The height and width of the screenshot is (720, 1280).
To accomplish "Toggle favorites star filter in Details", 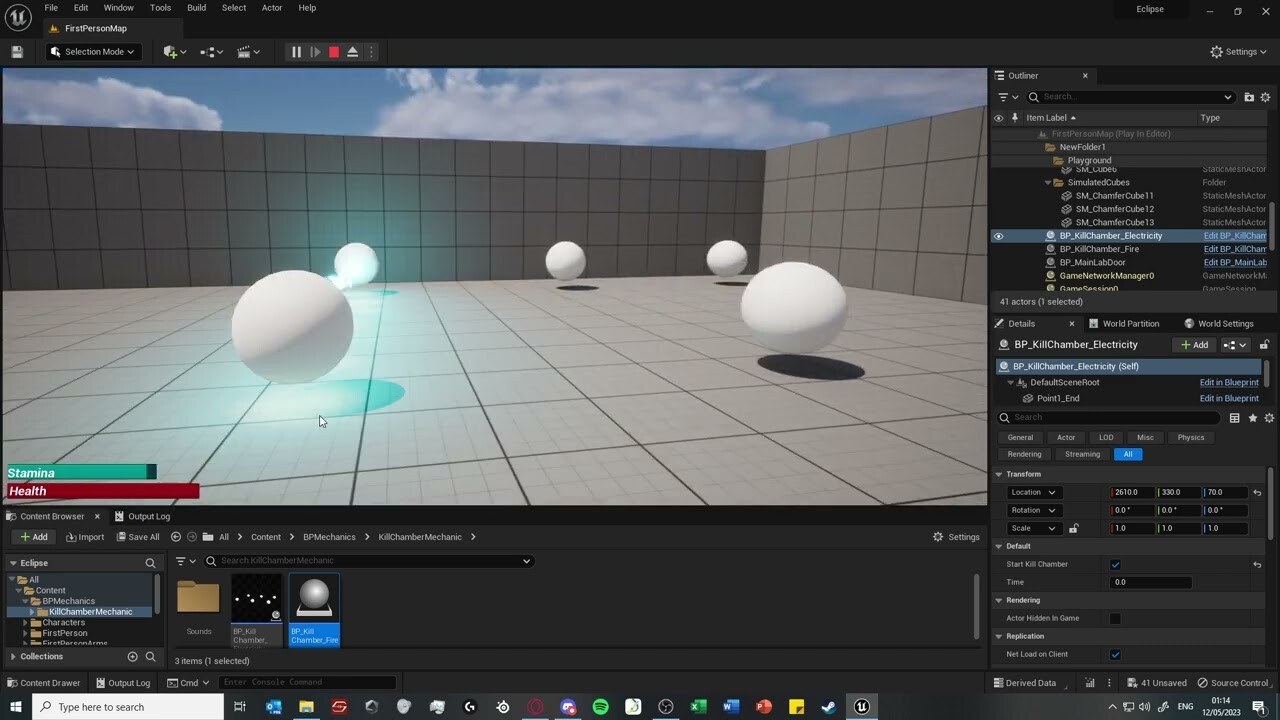I will point(1252,418).
